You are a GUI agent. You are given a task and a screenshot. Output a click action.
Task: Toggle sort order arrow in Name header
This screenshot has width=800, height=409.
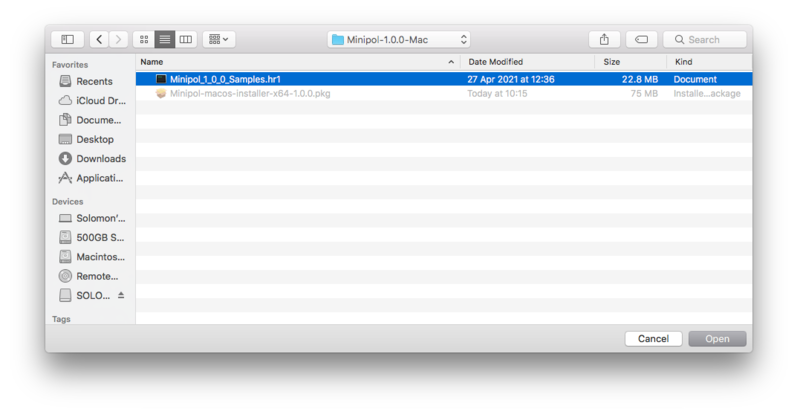451,62
